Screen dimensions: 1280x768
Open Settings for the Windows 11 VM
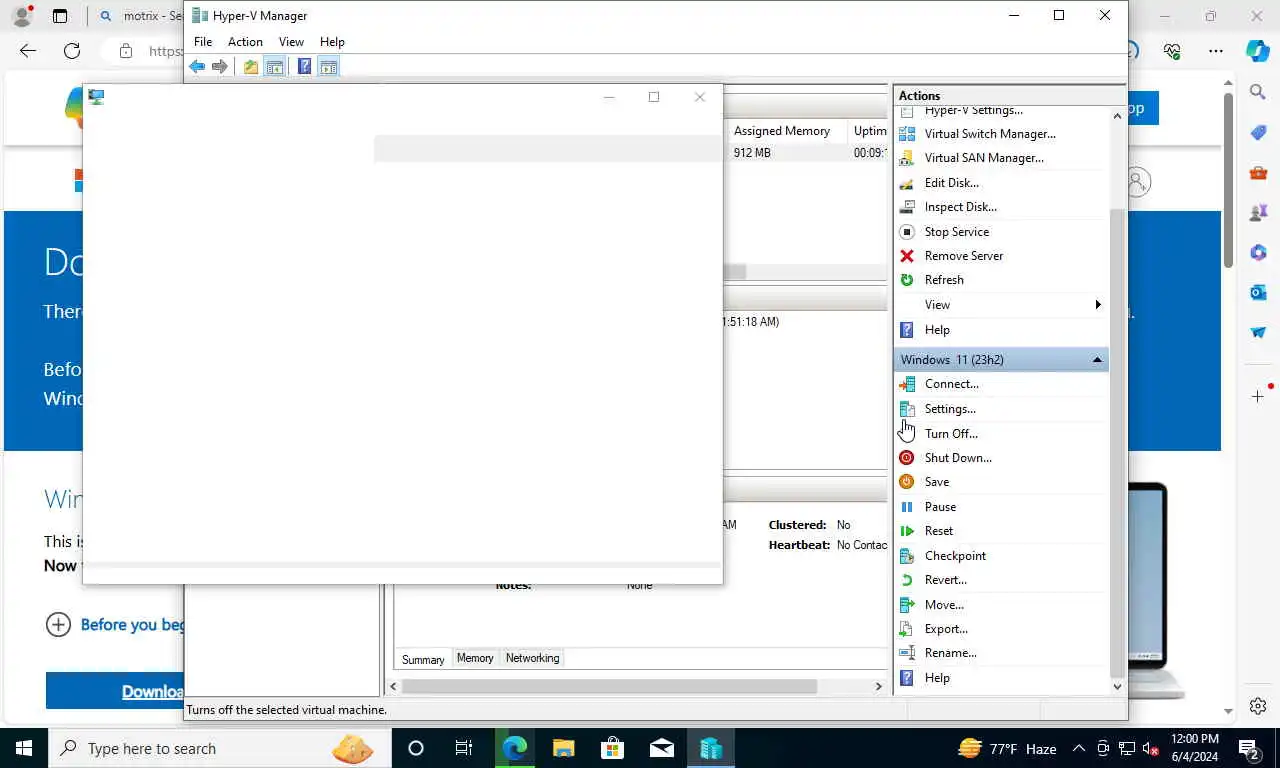[x=950, y=409]
